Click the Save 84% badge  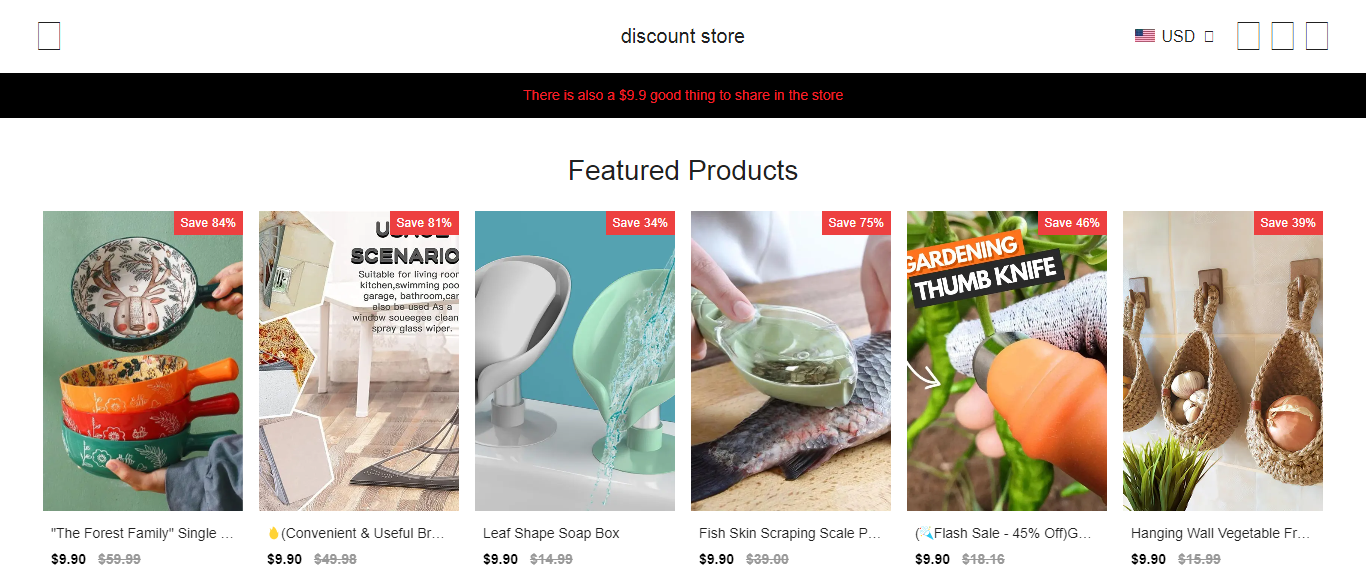point(208,223)
